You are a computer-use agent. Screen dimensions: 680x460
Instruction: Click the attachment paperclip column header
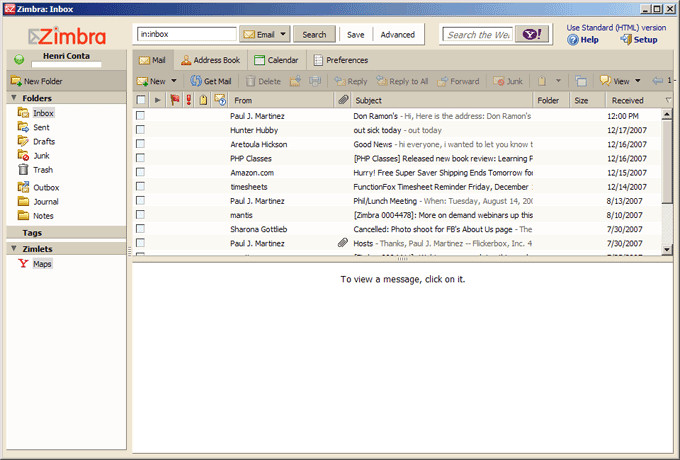(343, 100)
